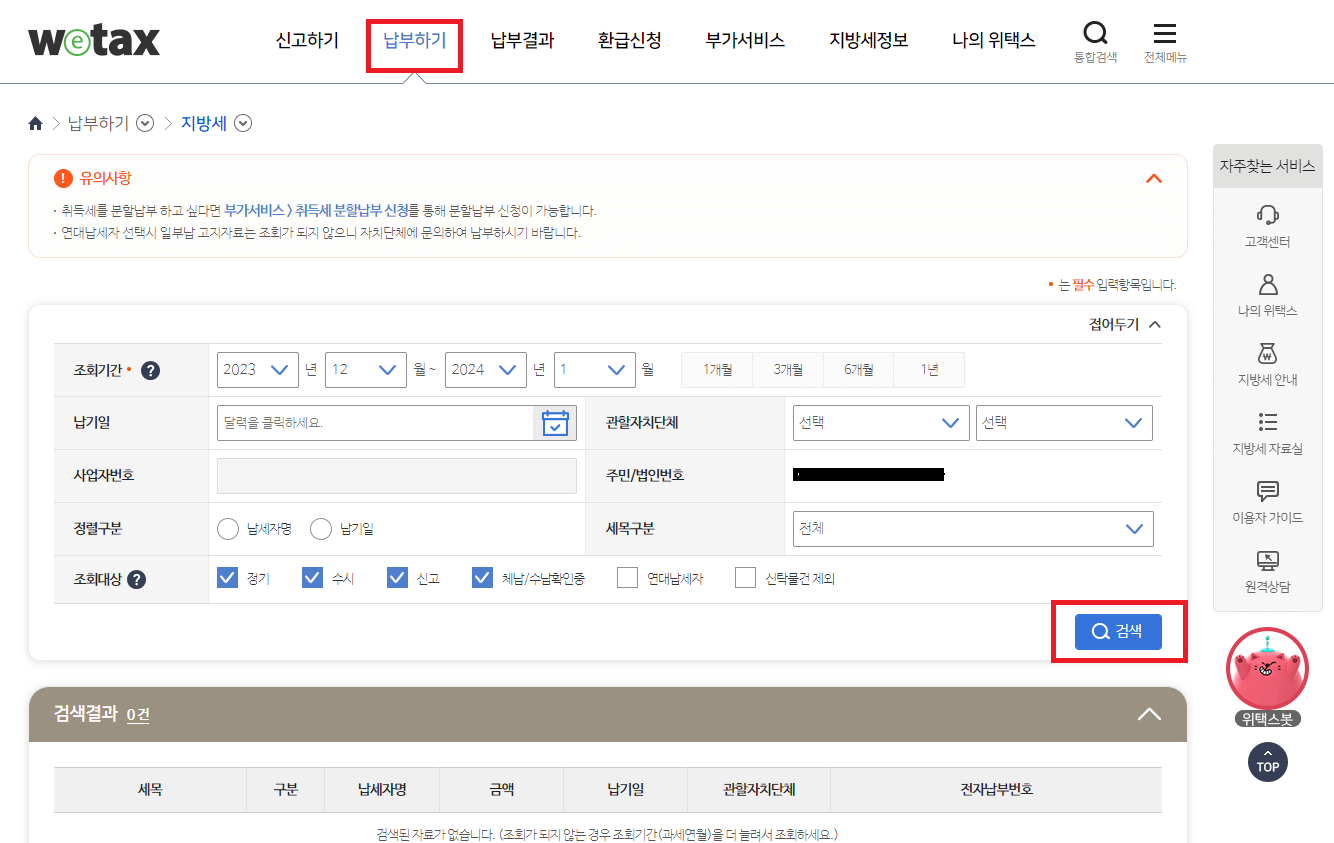1334x843 pixels.
Task: Select the 납세자명 radio button
Action: [228, 528]
